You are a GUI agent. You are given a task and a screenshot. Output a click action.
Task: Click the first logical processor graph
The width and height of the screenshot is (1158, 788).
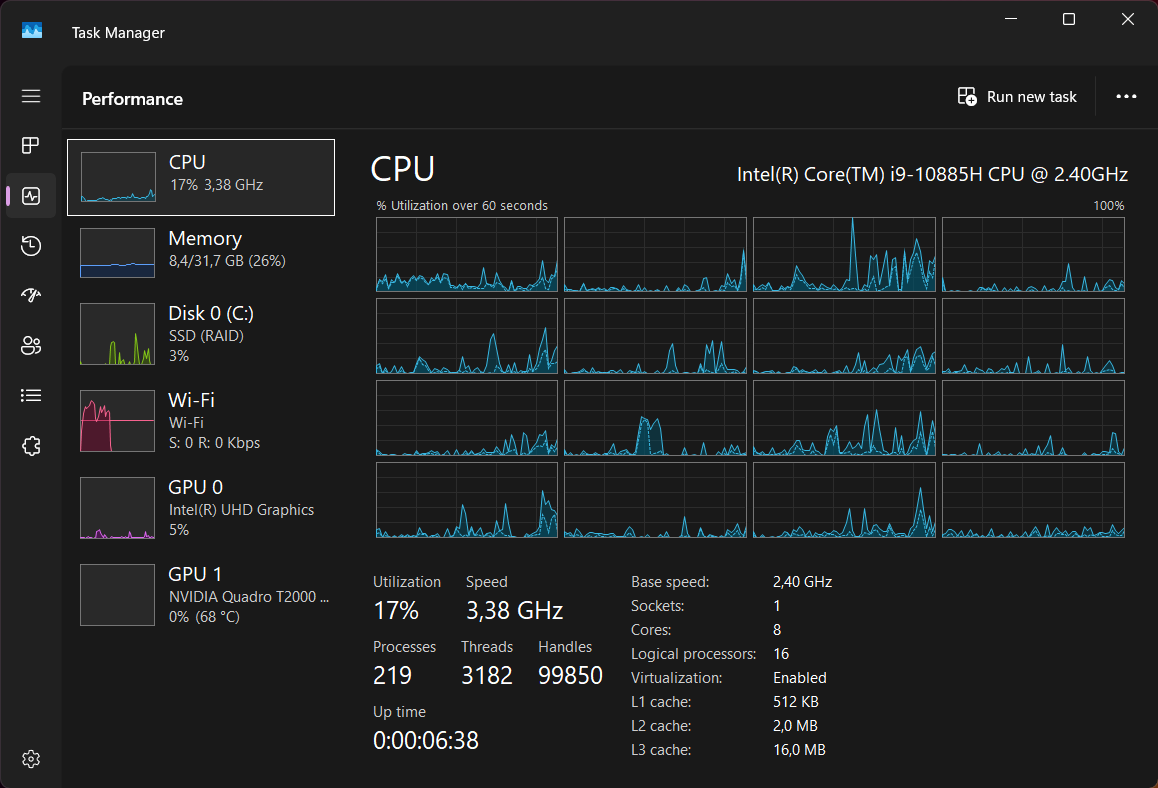(x=467, y=255)
